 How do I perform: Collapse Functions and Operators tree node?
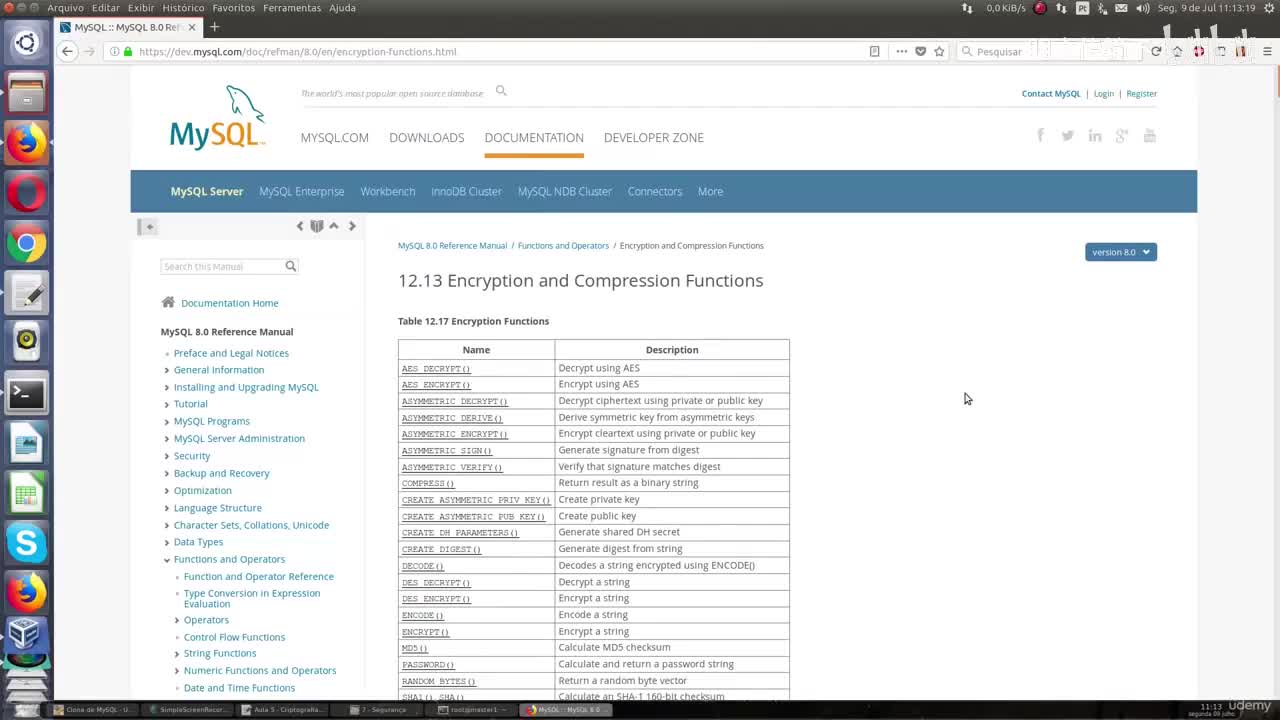167,560
